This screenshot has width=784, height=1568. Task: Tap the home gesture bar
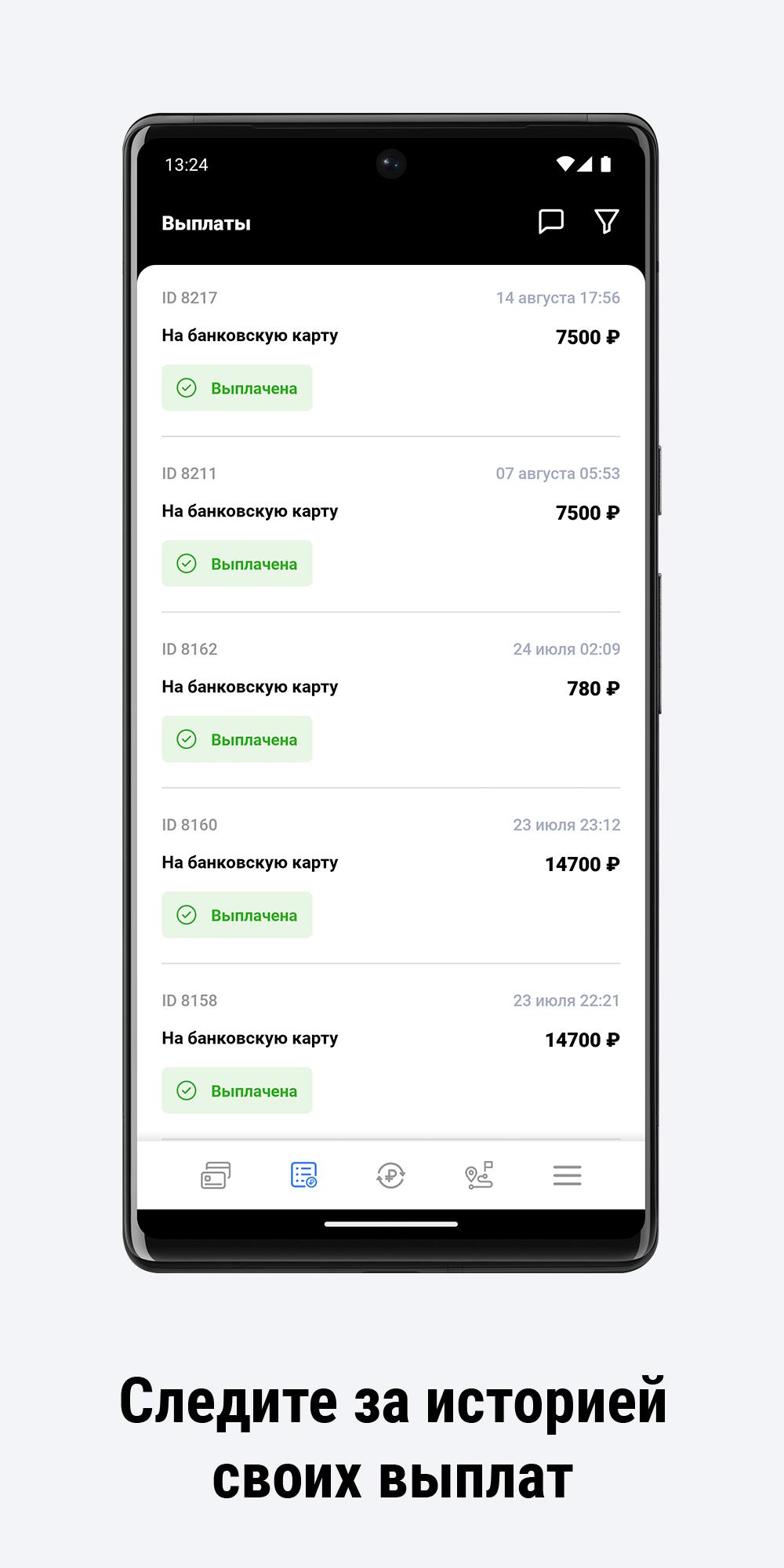pos(391,1224)
